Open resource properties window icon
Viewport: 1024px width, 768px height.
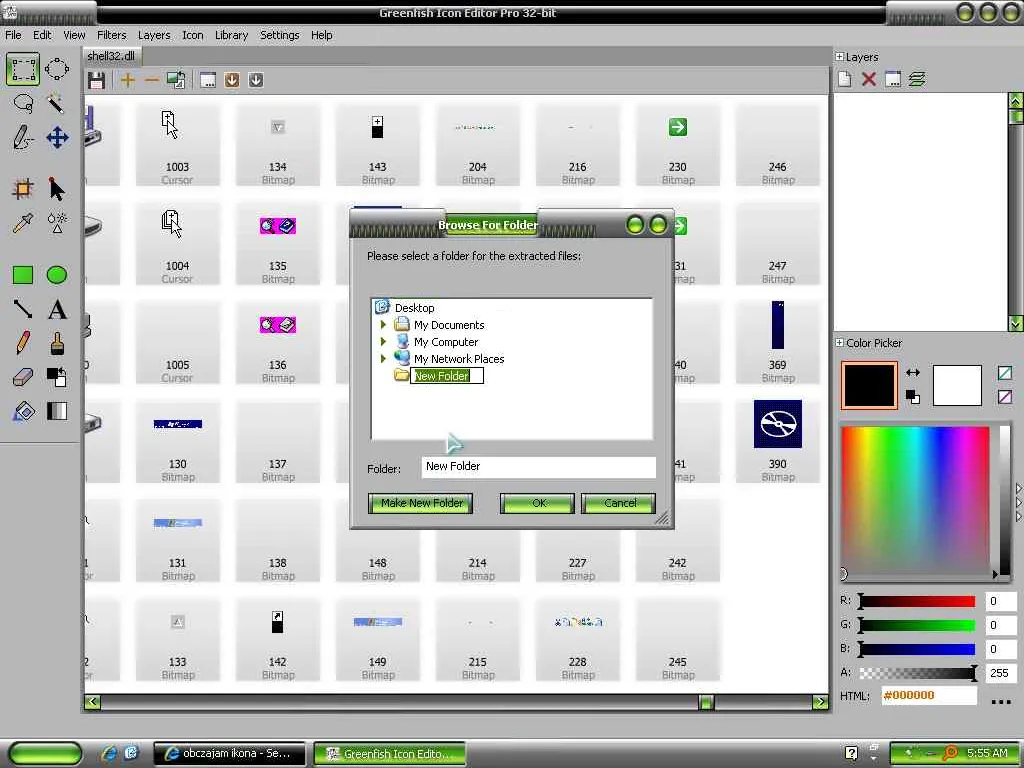(x=208, y=80)
